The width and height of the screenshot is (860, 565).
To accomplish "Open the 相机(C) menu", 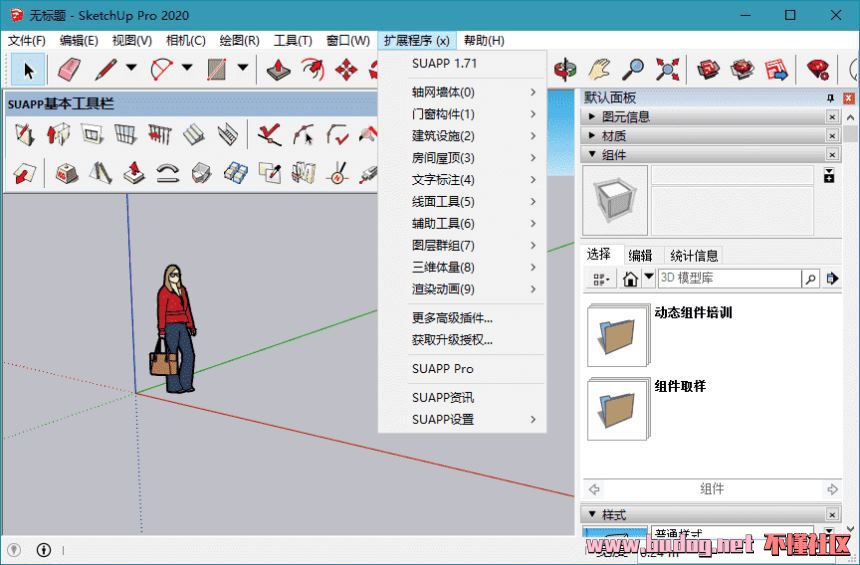I will pos(185,41).
